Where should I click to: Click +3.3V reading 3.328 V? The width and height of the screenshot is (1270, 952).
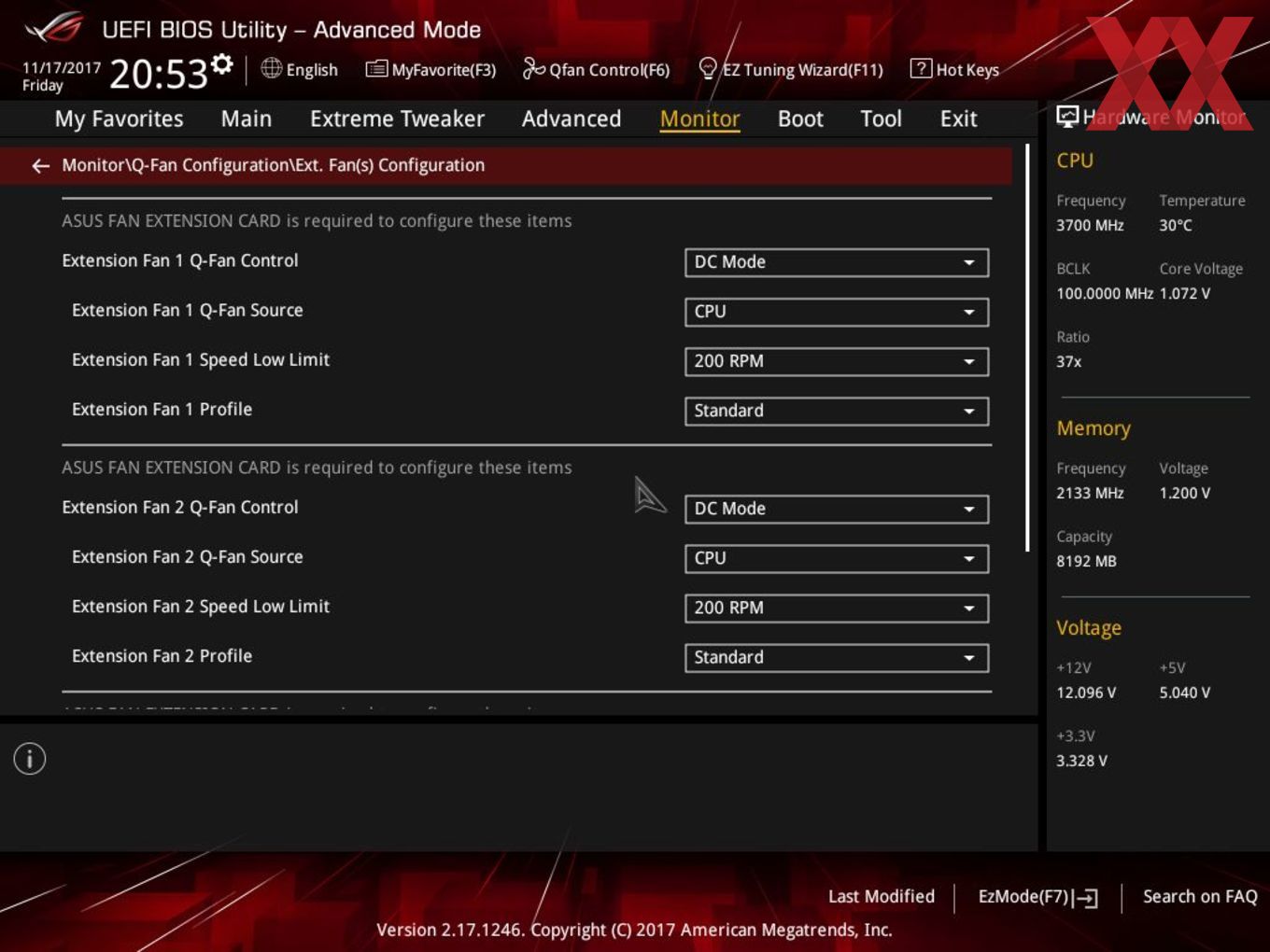click(x=1081, y=761)
